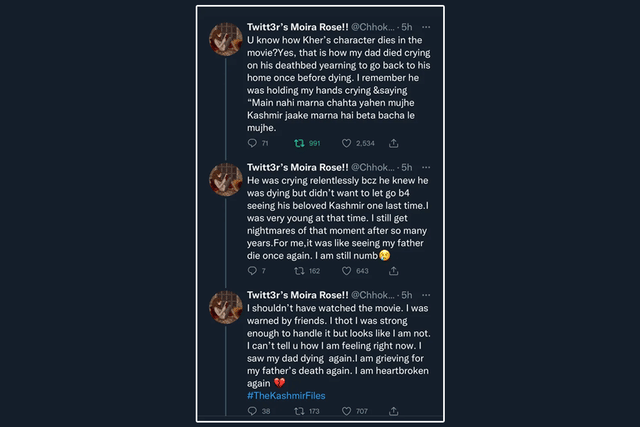Reply to the second tweet with 7 replies
This screenshot has width=640, height=427.
[x=251, y=270]
